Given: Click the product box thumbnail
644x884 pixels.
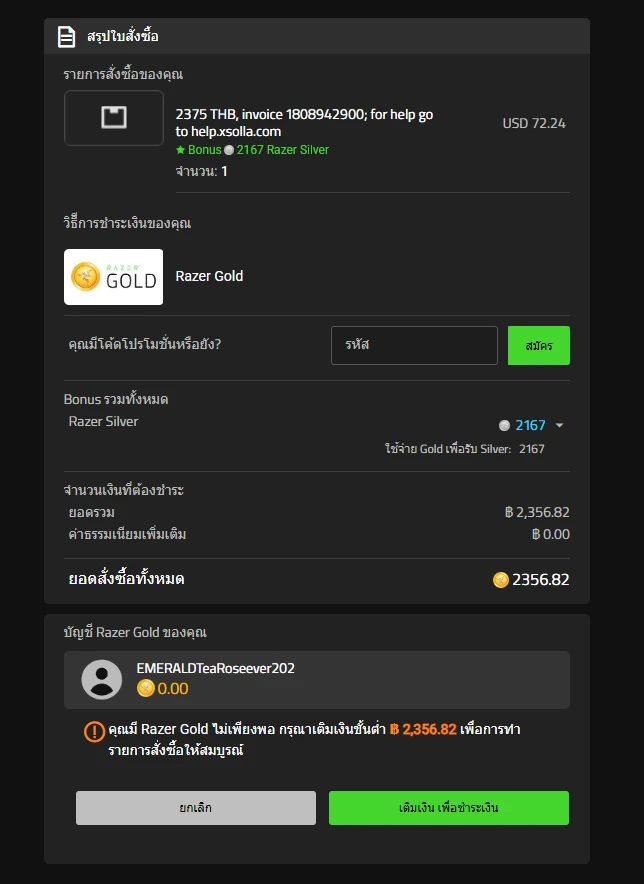Looking at the screenshot, I should (x=114, y=118).
